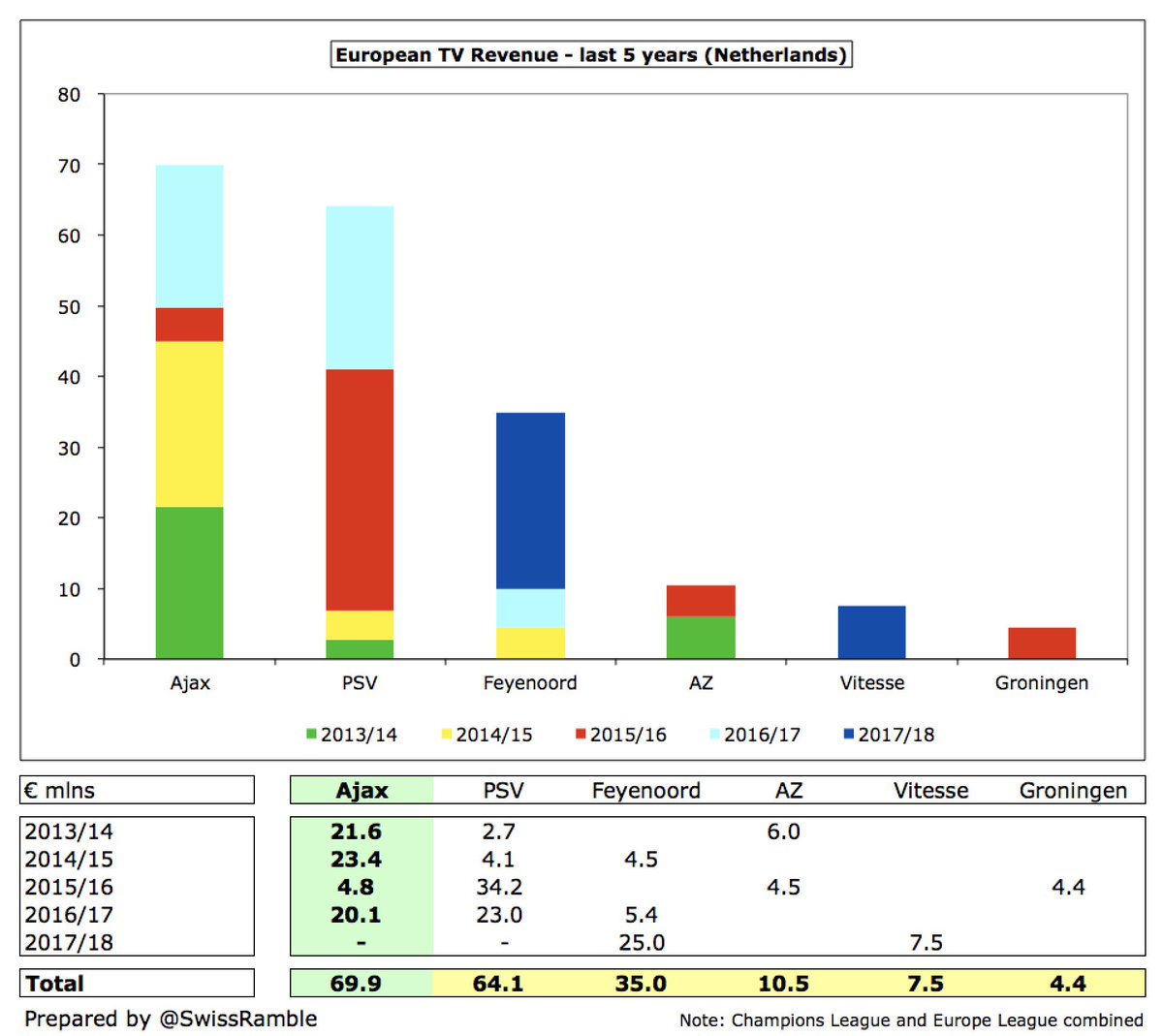1163x1036 pixels.
Task: Click the y-axis value 80
Action: pos(69,95)
